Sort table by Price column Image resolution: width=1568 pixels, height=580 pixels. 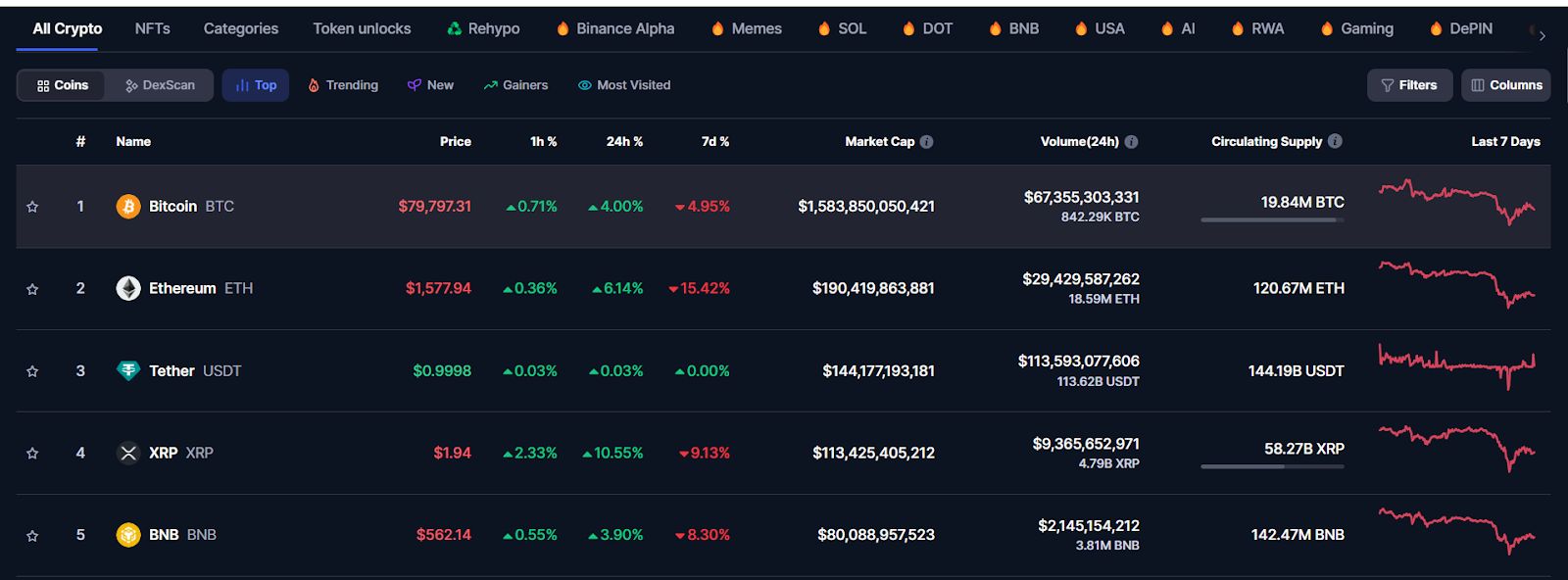click(456, 142)
